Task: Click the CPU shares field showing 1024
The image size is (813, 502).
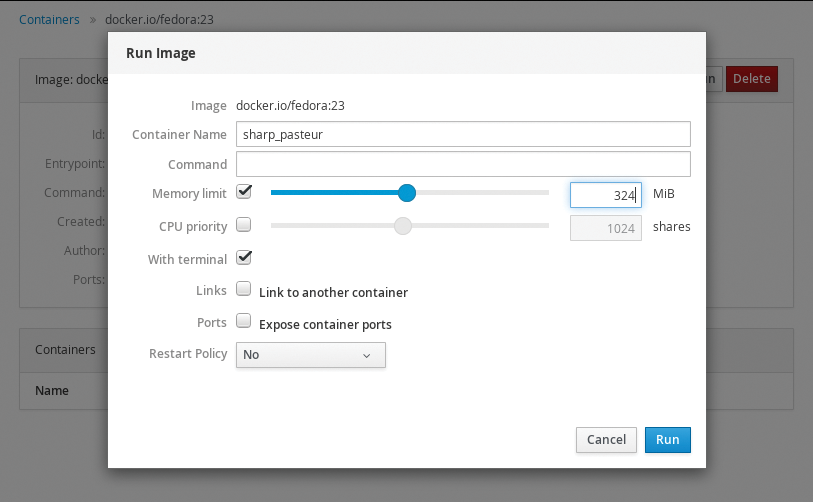Action: pyautogui.click(x=605, y=228)
